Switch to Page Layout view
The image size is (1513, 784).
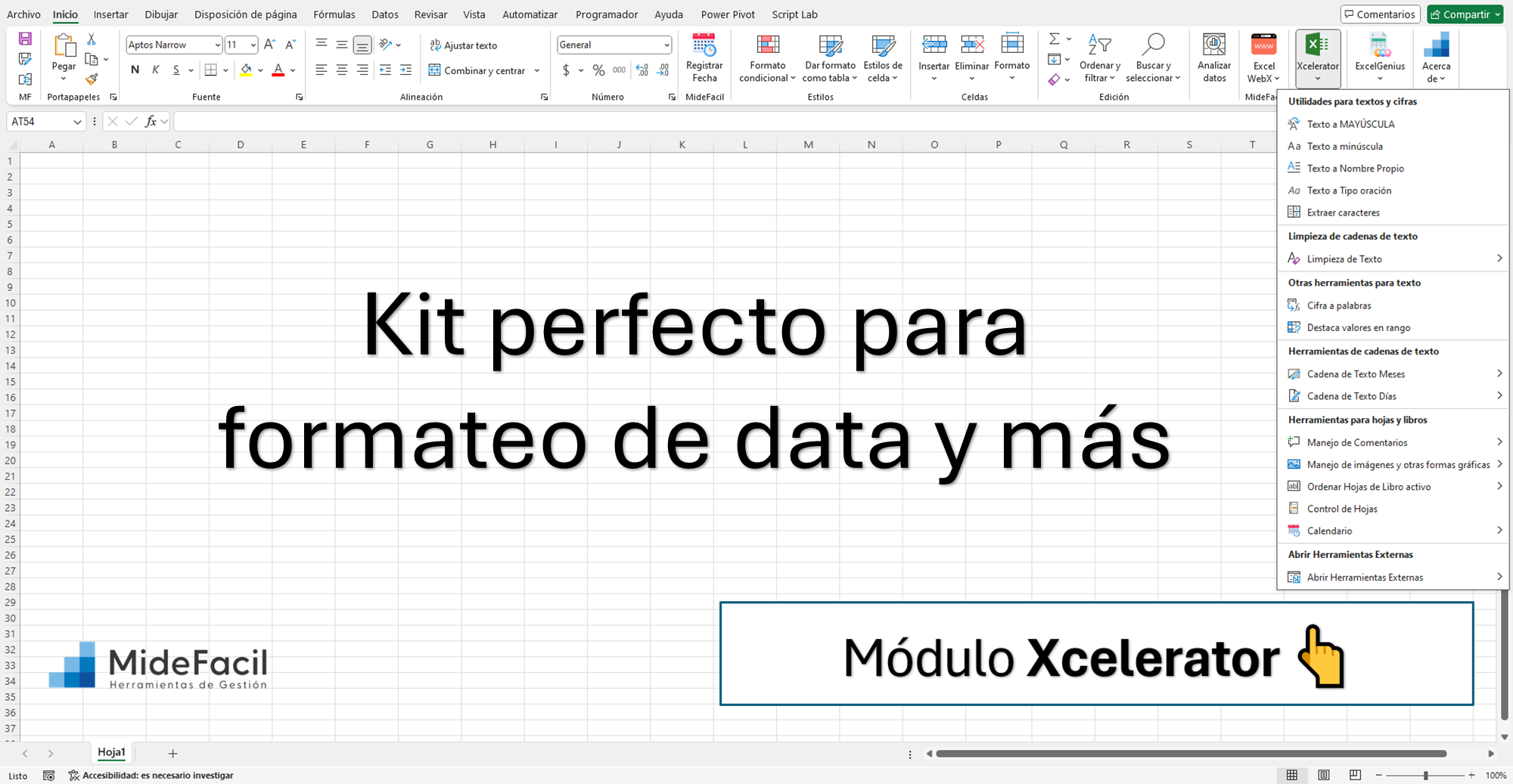1323,775
